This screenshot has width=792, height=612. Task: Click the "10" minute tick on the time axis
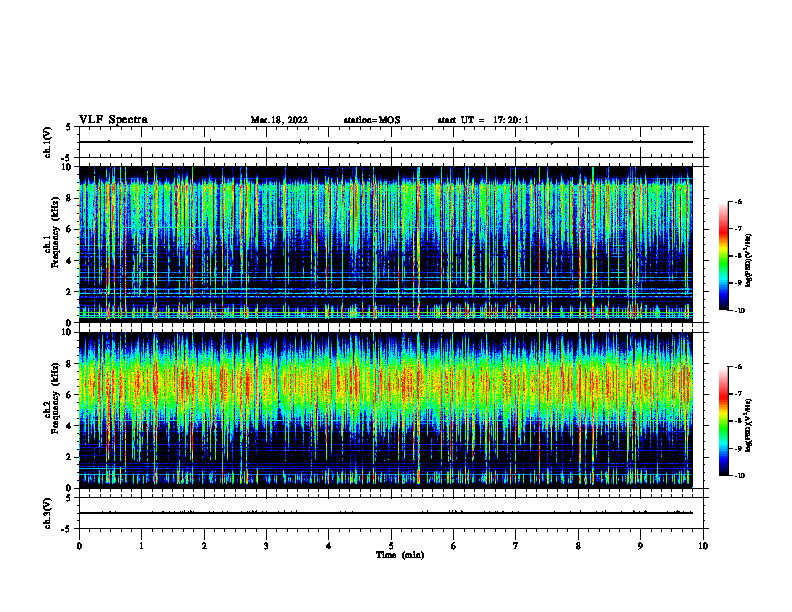[x=703, y=546]
